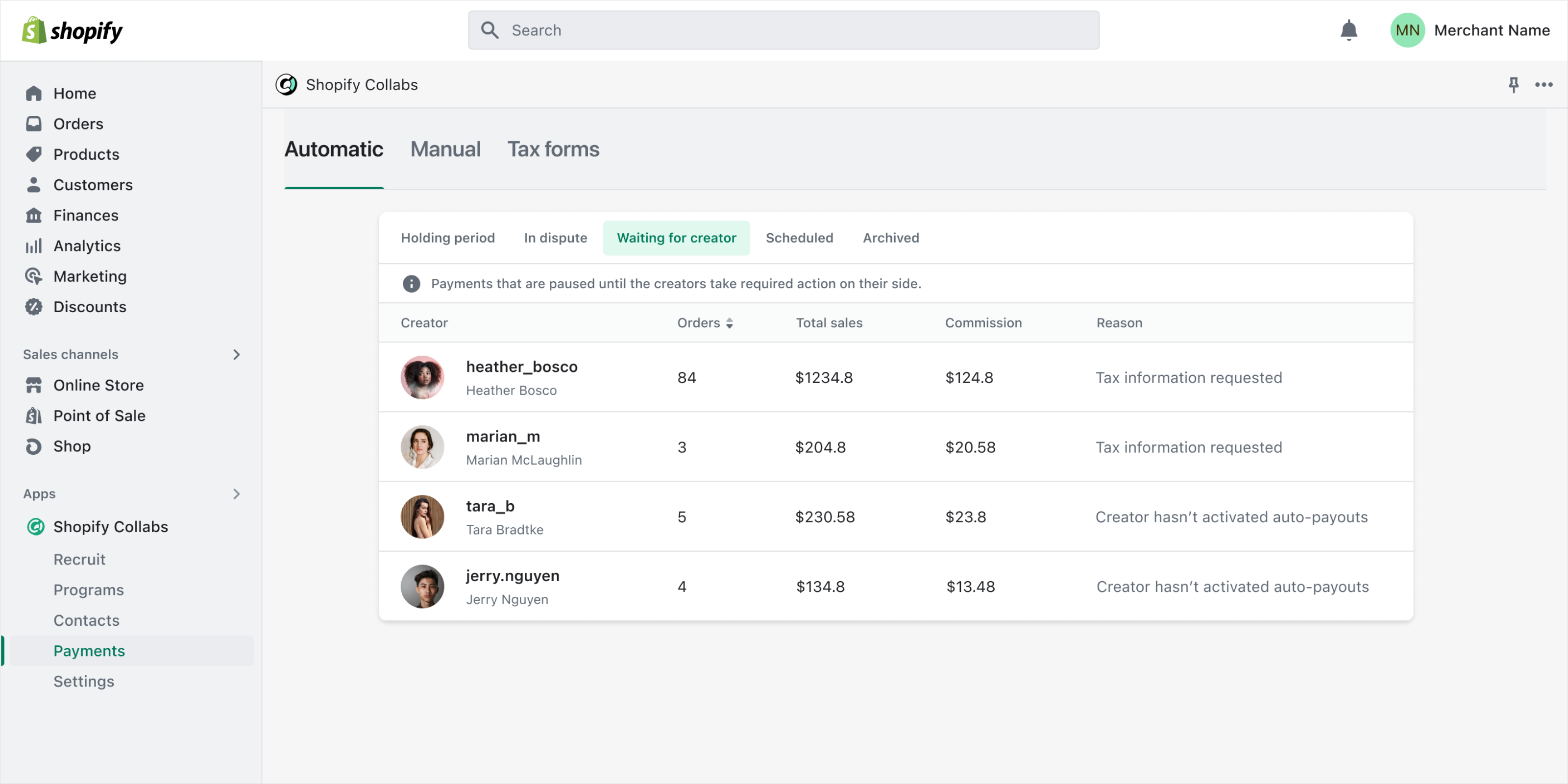This screenshot has height=784, width=1568.
Task: Sort the table by Orders column
Action: click(x=729, y=323)
